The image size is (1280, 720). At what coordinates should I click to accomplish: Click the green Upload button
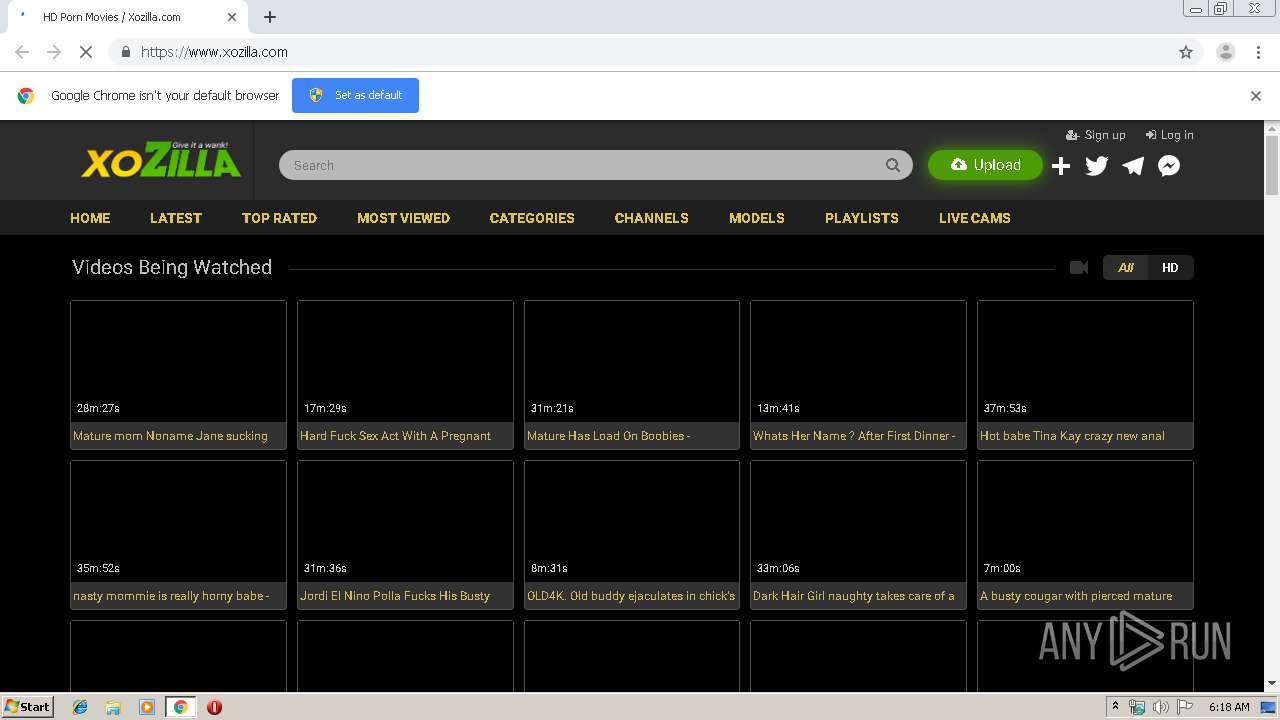point(985,165)
